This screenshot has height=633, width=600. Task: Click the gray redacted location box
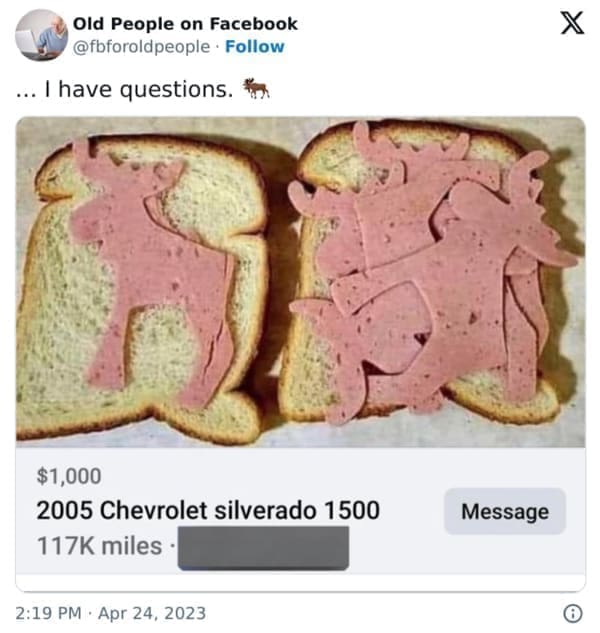[263, 548]
